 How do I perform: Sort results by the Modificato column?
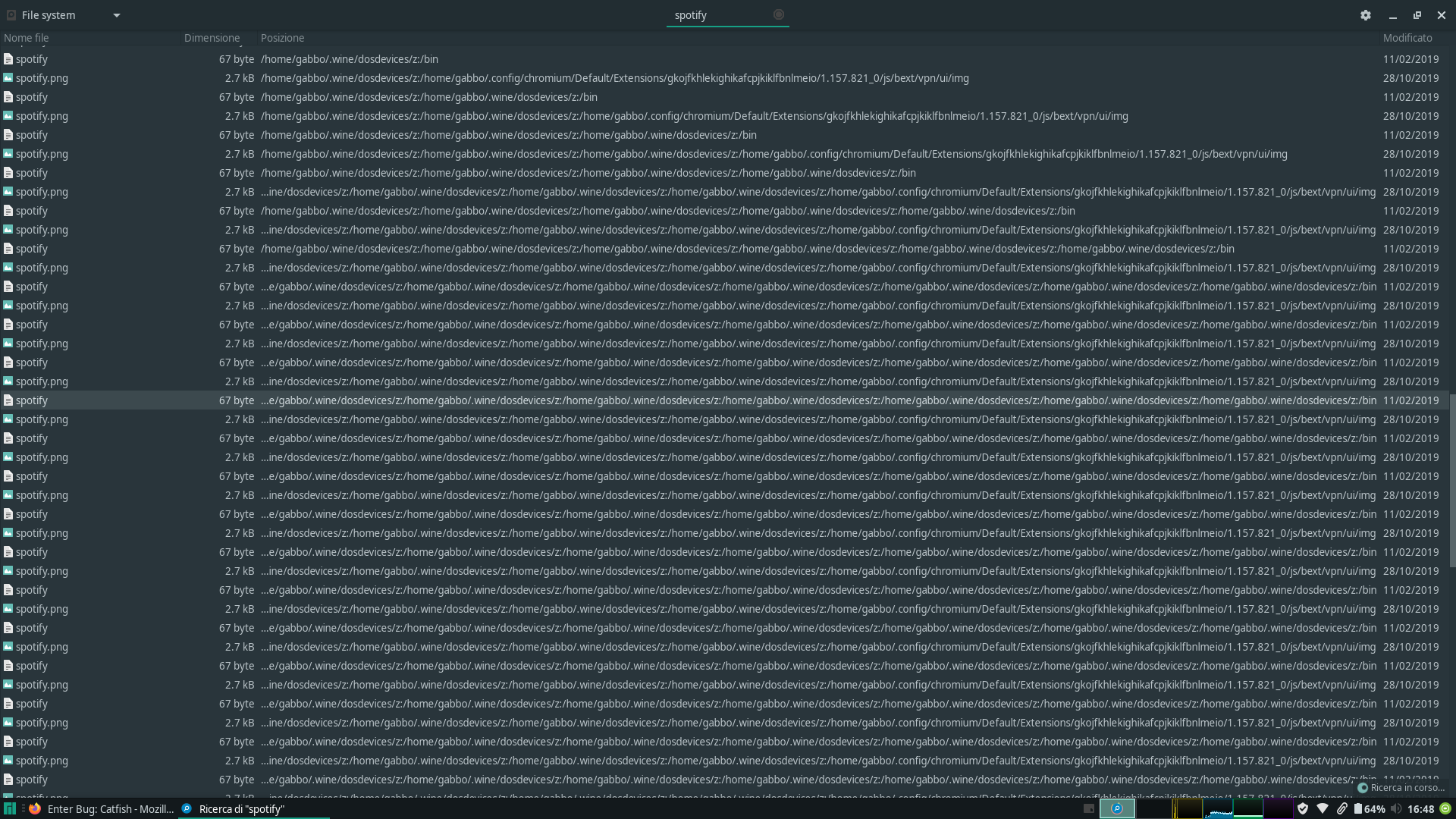[x=1407, y=38]
